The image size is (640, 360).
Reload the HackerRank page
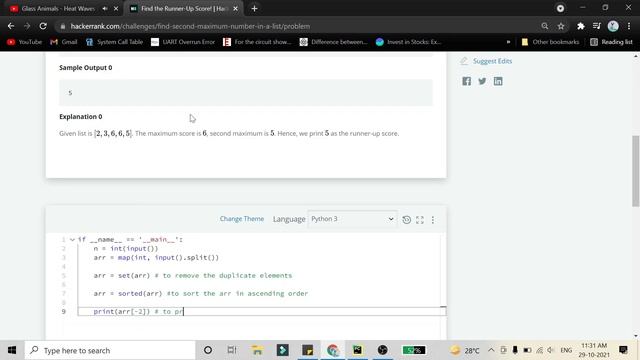coord(43,26)
